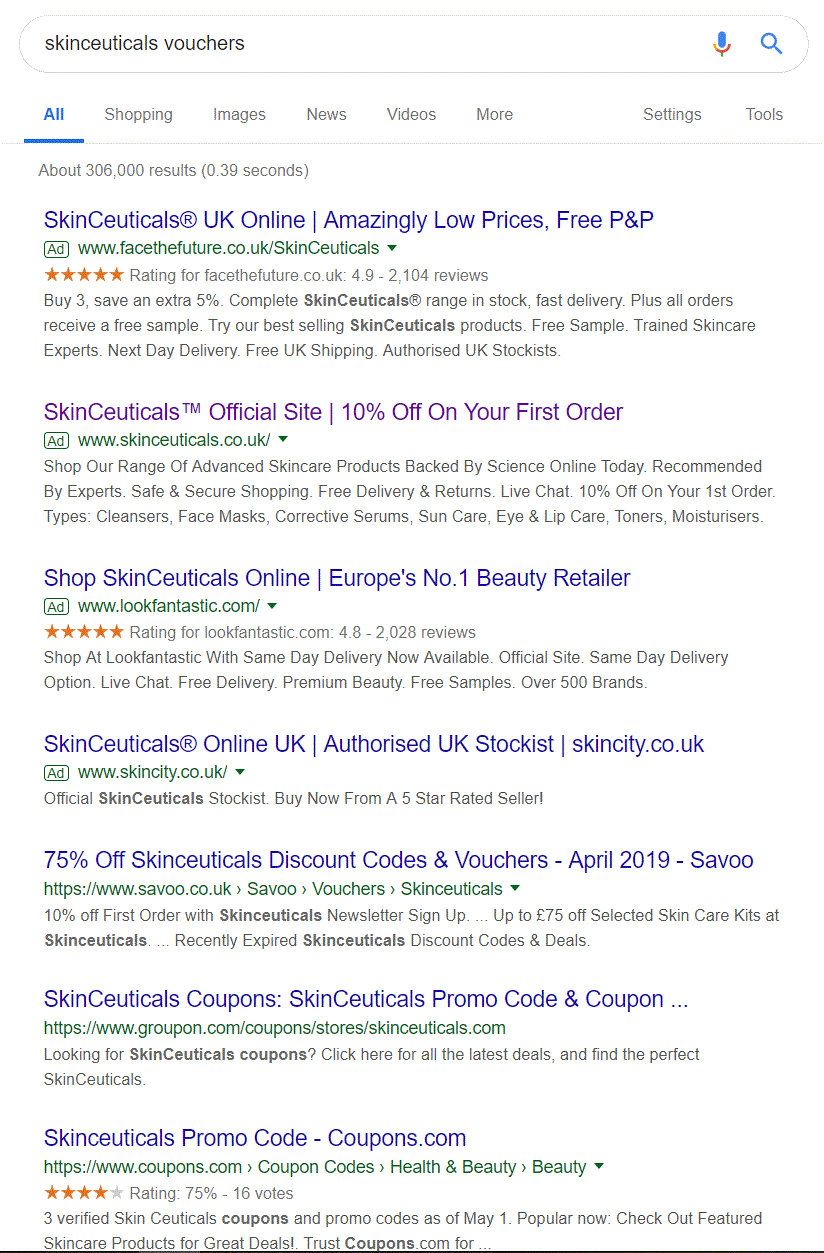Screen dimensions: 824x1253
Task: Expand the Savoo result URL dropdown arrow
Action: (x=515, y=888)
